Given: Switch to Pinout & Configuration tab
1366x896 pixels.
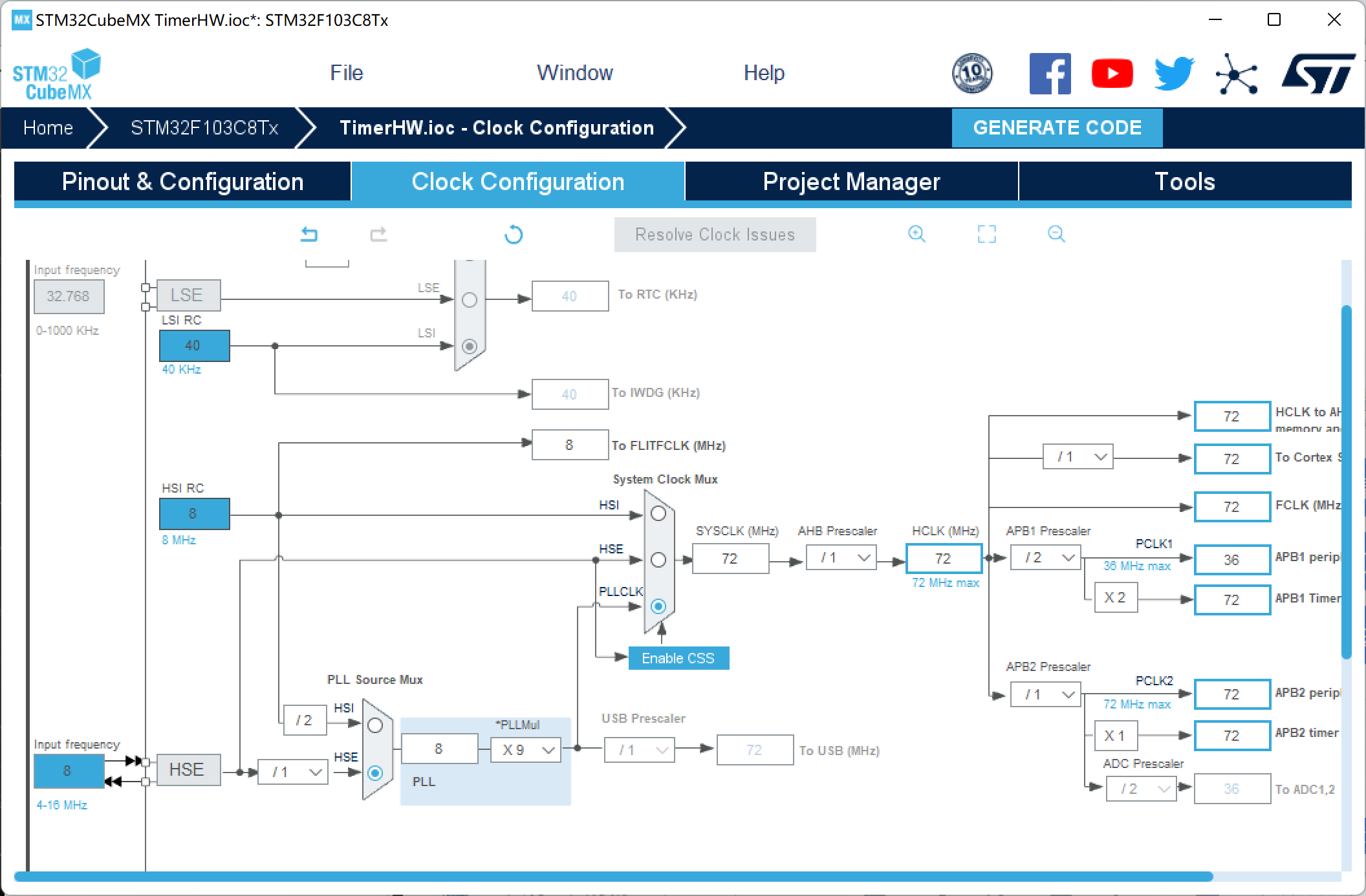Looking at the screenshot, I should pos(182,182).
